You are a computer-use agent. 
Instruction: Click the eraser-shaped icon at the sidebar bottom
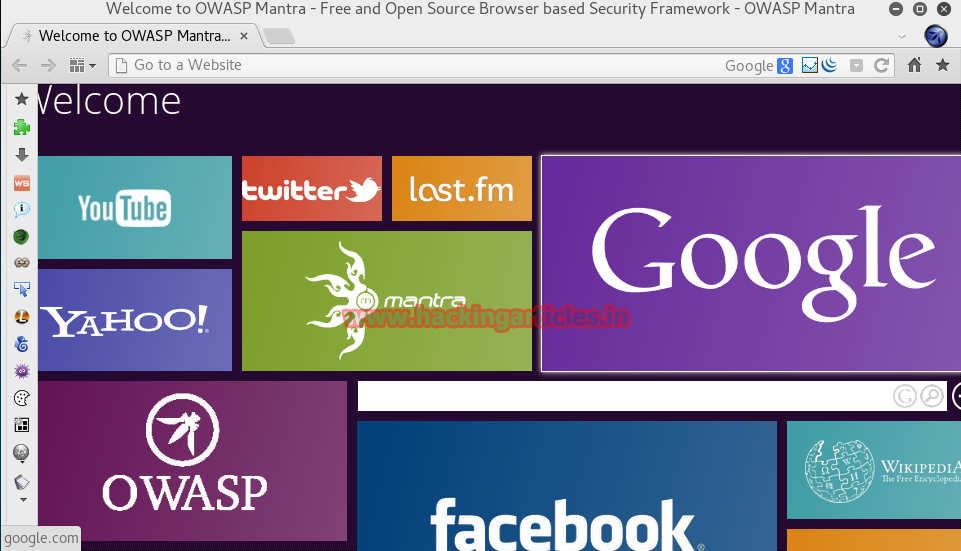coord(21,482)
